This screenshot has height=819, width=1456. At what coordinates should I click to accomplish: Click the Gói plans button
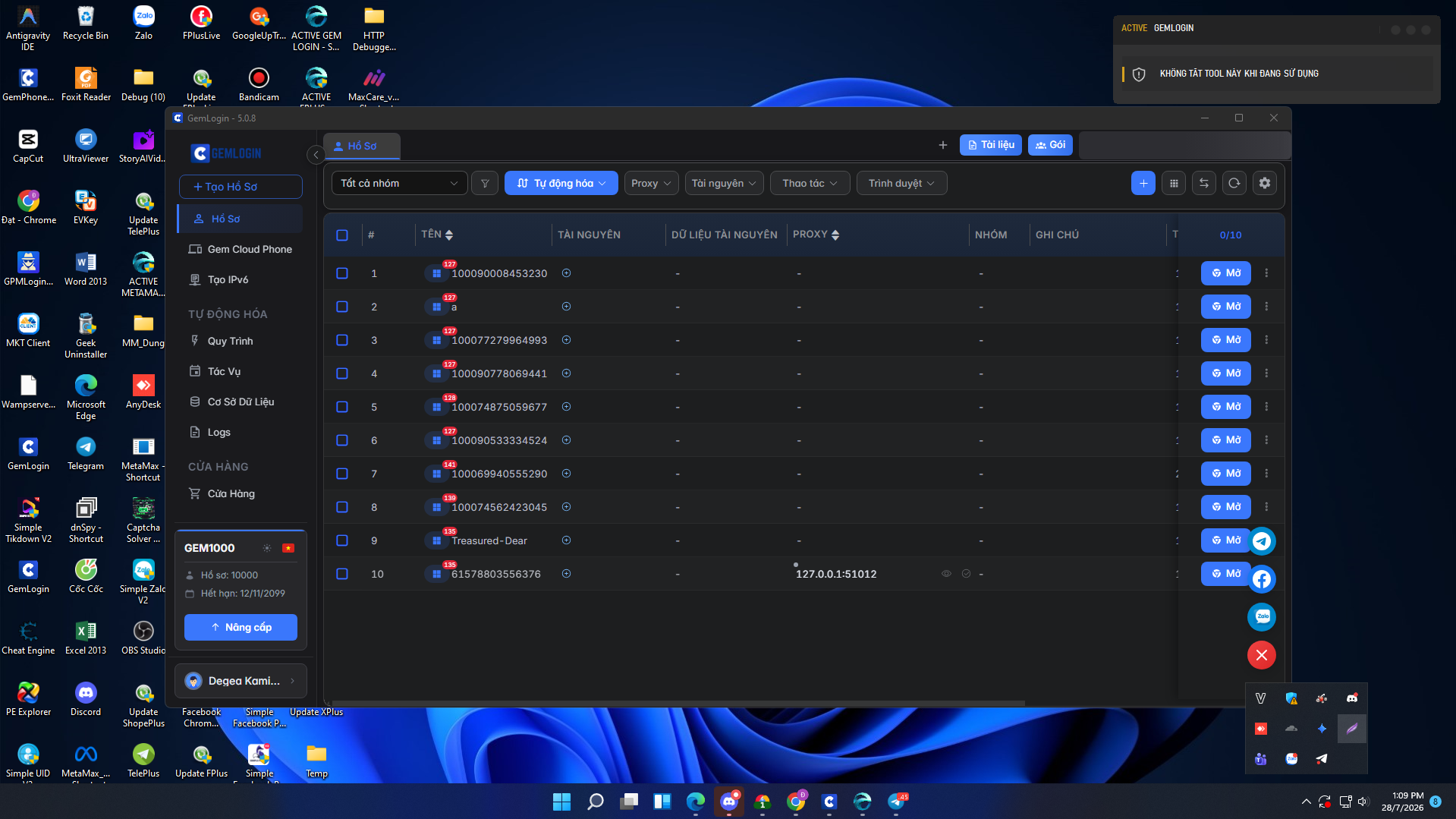(x=1050, y=145)
